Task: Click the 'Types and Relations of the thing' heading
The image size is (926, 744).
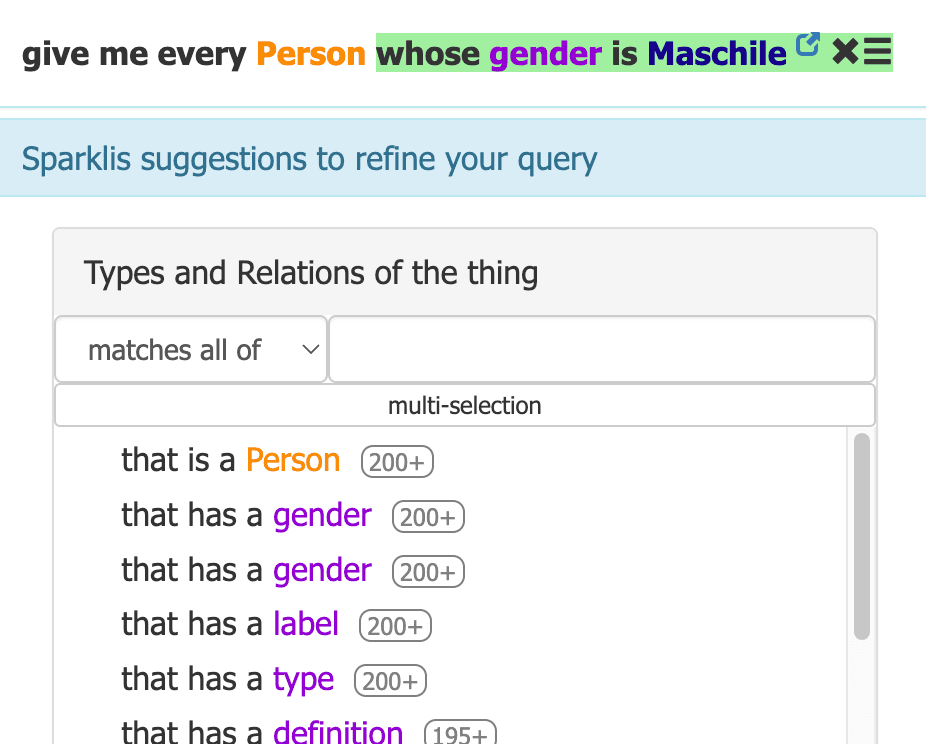Action: coord(311,273)
